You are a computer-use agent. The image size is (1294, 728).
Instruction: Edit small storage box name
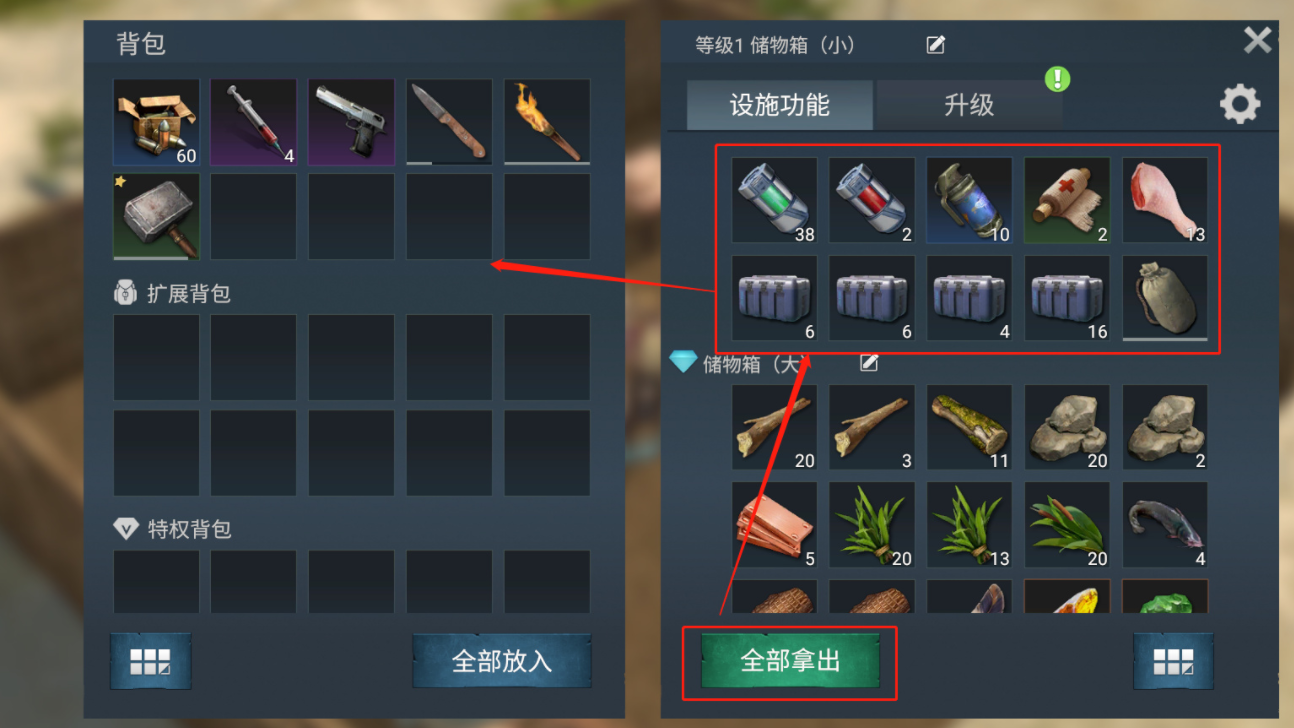(936, 45)
